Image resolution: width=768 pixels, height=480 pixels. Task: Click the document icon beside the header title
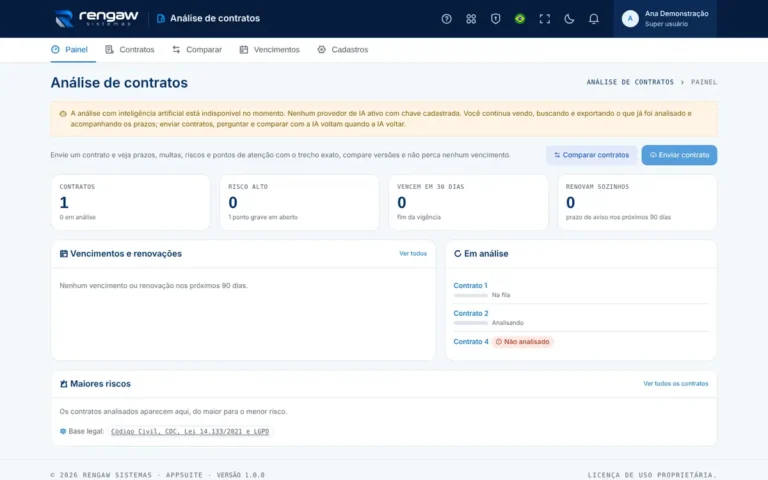[161, 19]
